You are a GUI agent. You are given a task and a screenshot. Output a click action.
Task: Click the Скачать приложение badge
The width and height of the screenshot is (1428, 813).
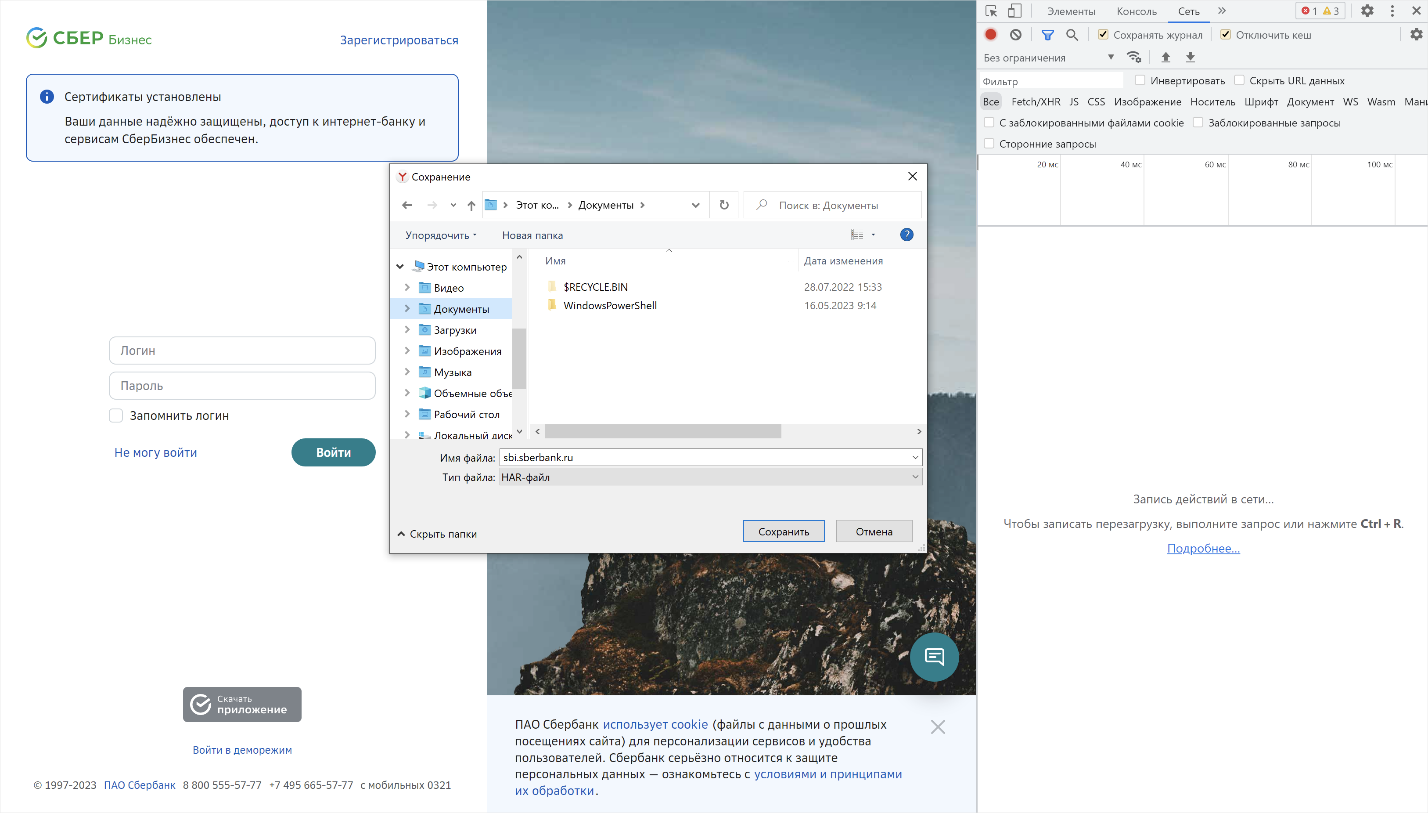tap(242, 704)
